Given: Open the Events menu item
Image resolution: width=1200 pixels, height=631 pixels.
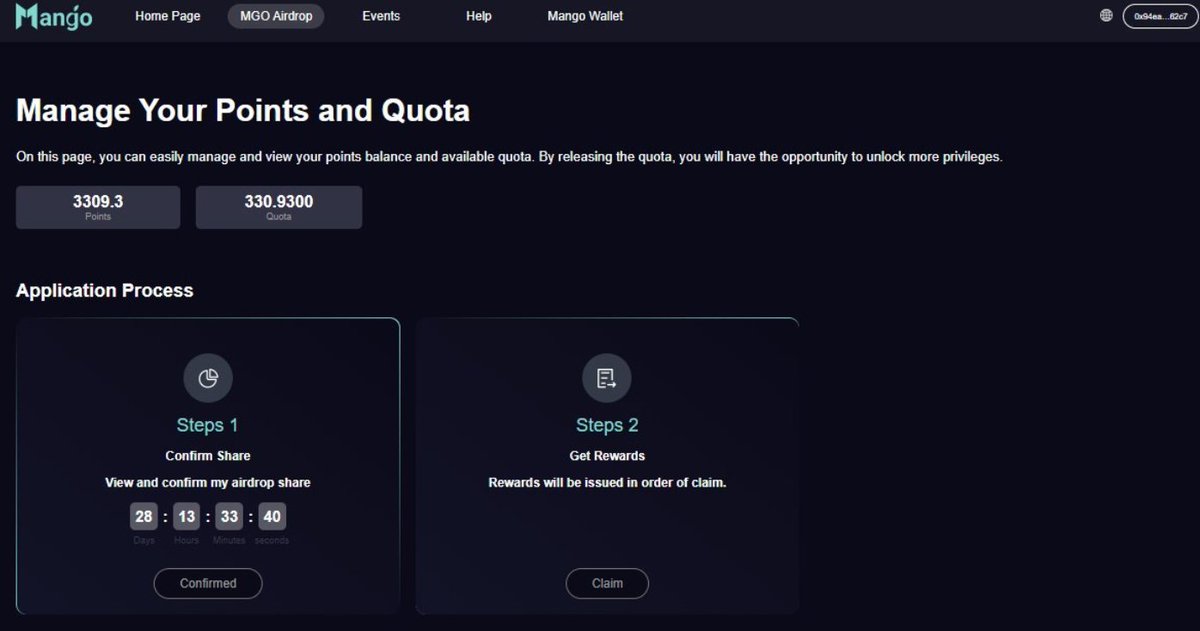Looking at the screenshot, I should pos(381,16).
